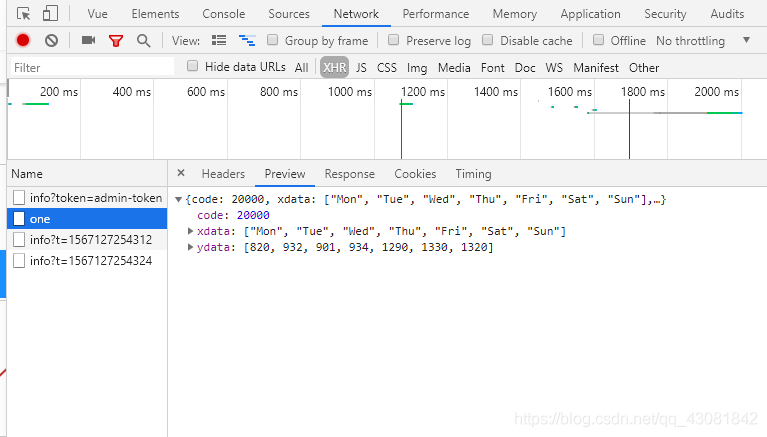Select the info?t=1567127254324 request
The width and height of the screenshot is (767, 437).
(87, 260)
